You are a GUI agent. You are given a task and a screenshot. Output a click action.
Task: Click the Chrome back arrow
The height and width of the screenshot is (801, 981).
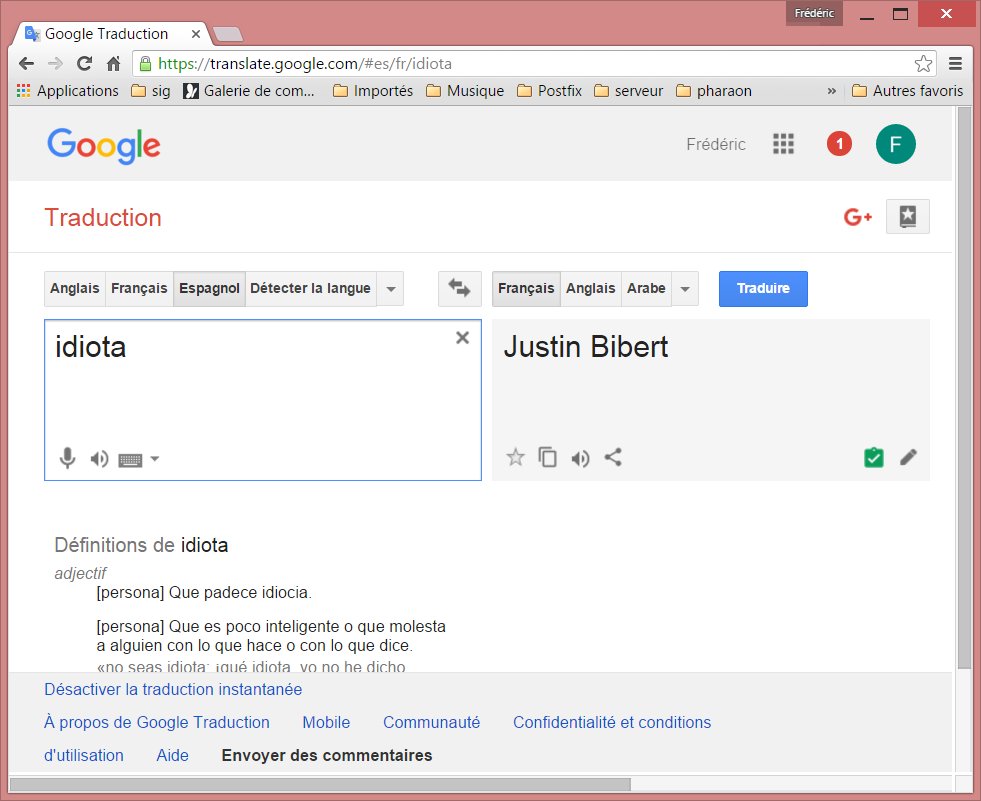26,63
